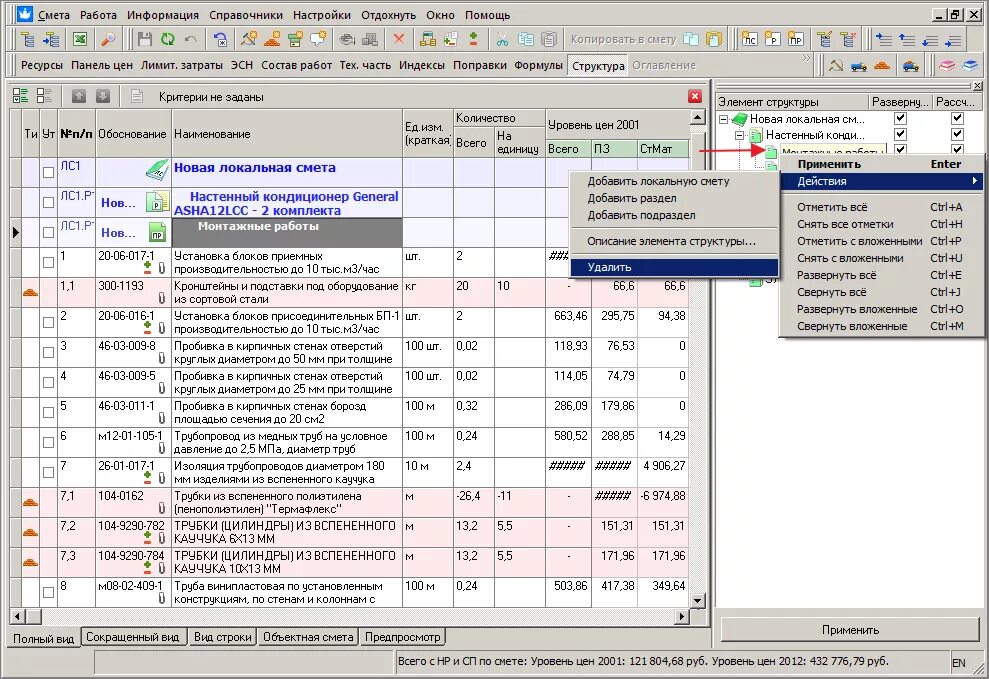Click the green refresh arrows icon
The height and width of the screenshot is (679, 989).
168,40
